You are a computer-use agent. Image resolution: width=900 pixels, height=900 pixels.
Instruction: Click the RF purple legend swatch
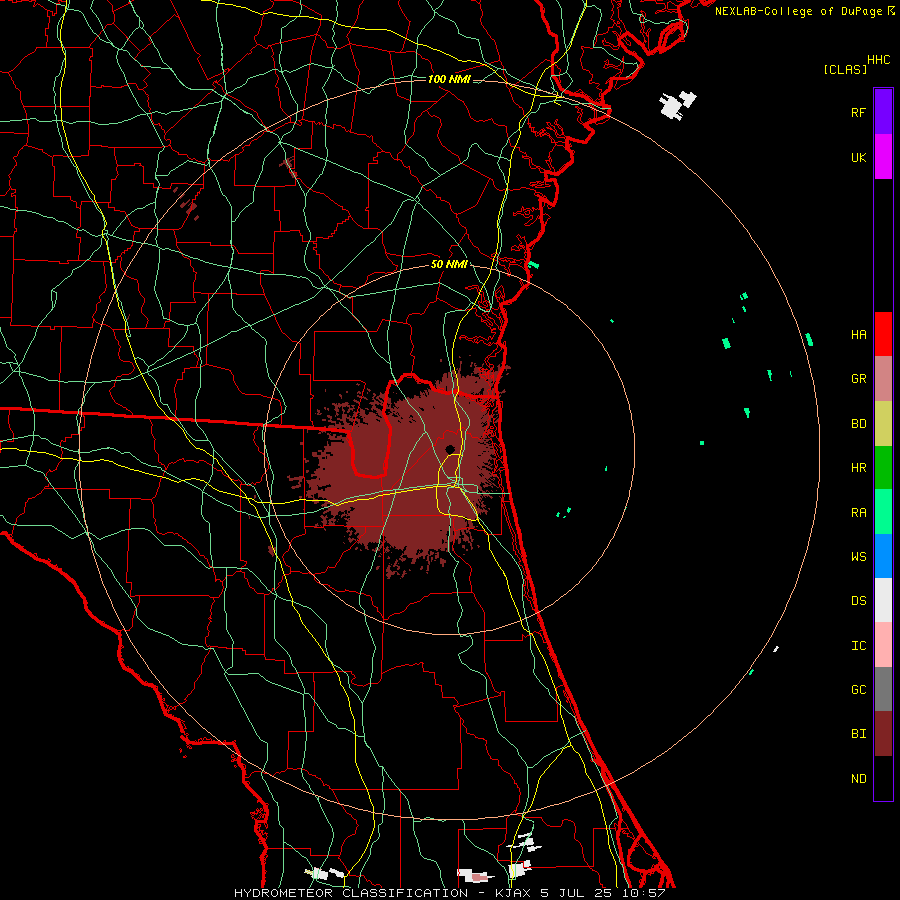click(x=883, y=112)
